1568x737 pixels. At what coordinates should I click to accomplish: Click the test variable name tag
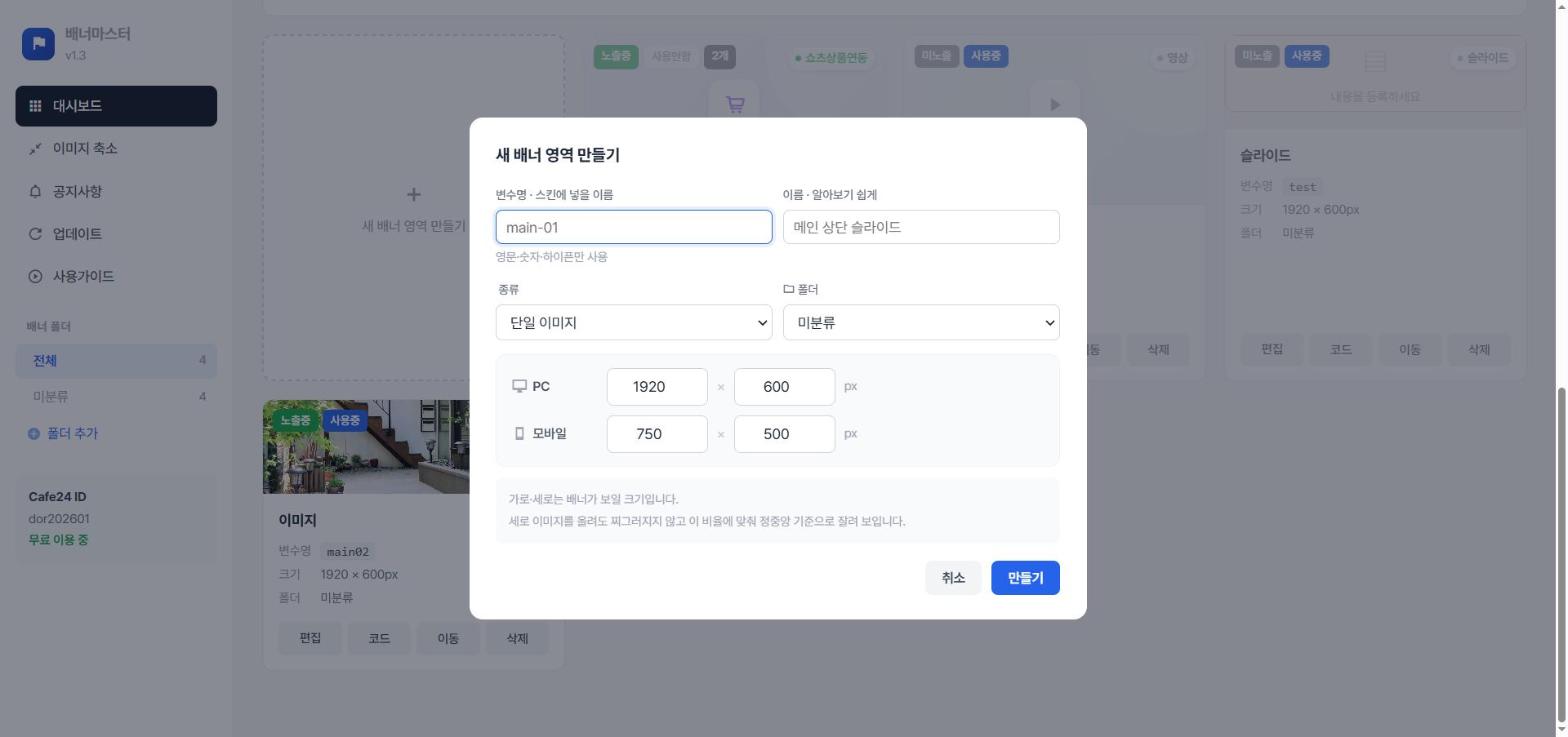(1302, 187)
